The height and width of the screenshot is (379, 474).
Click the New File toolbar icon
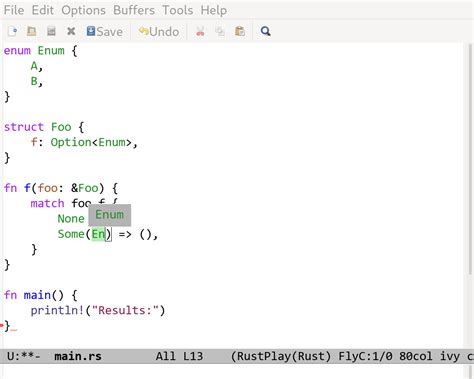pos(12,31)
